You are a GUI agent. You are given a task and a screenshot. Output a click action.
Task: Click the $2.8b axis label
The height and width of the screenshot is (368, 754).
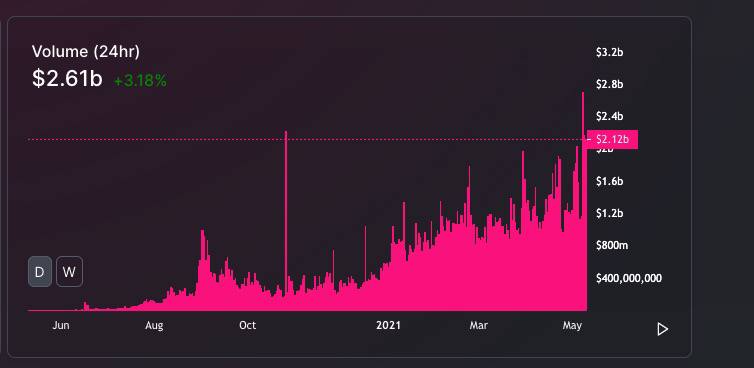(609, 84)
